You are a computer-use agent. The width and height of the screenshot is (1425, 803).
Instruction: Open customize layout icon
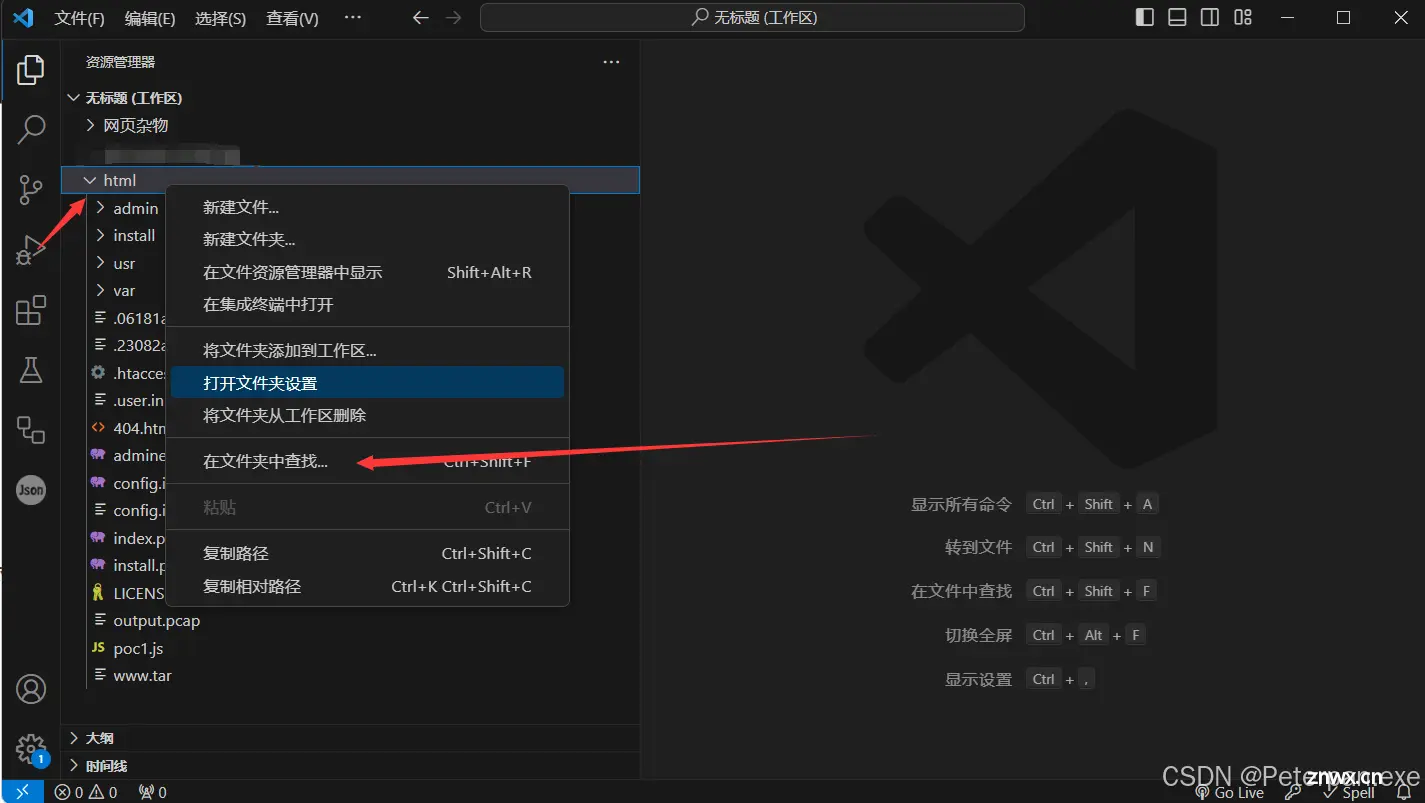tap(1243, 18)
